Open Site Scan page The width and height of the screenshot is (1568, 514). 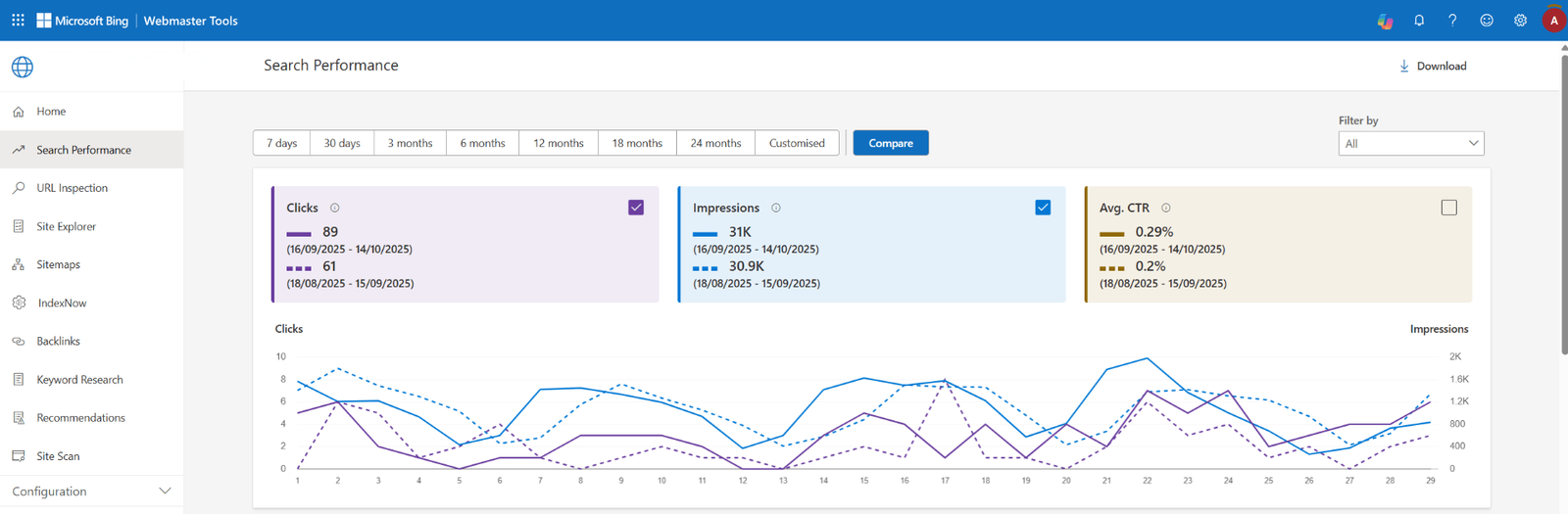coord(92,456)
